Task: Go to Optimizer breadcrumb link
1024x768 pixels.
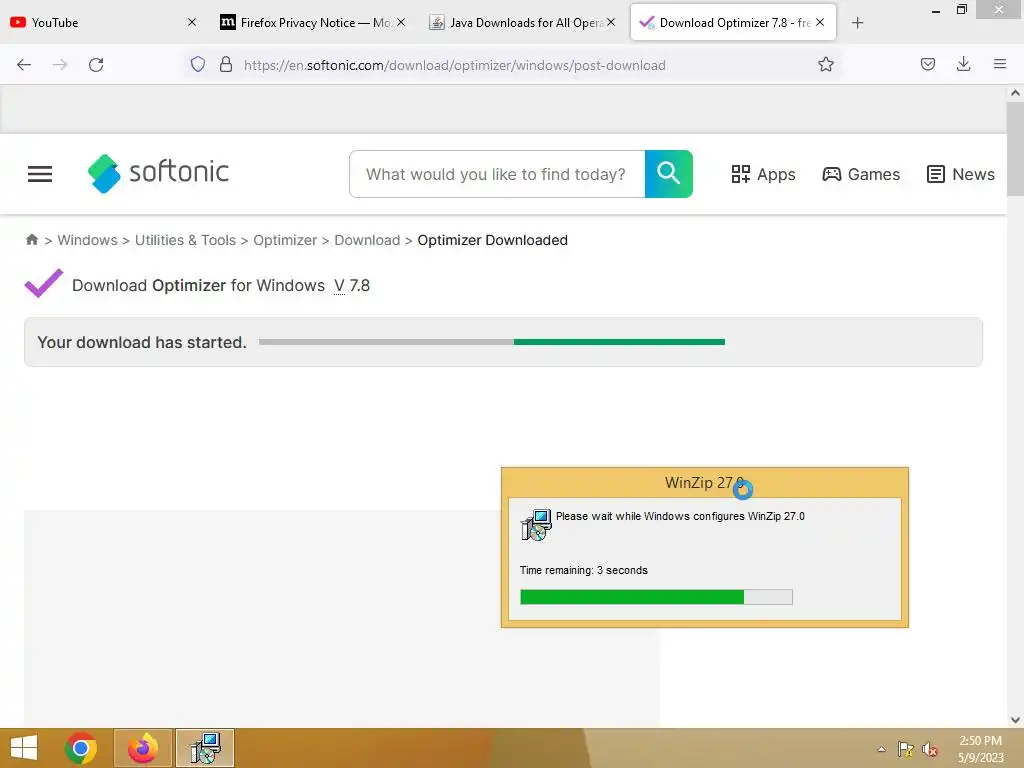Action: (x=285, y=240)
